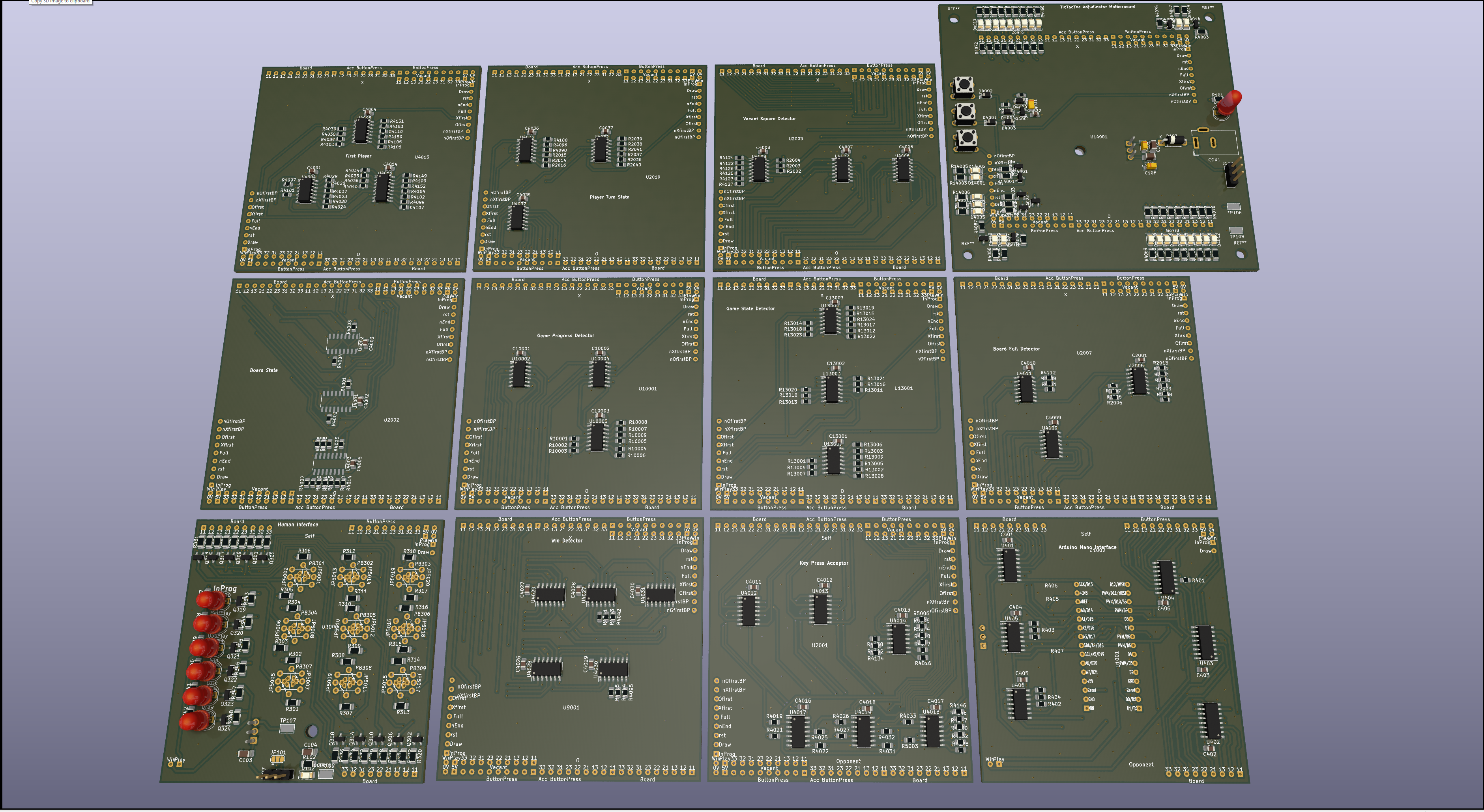
Task: Select the U2002 reference label
Action: (x=391, y=420)
